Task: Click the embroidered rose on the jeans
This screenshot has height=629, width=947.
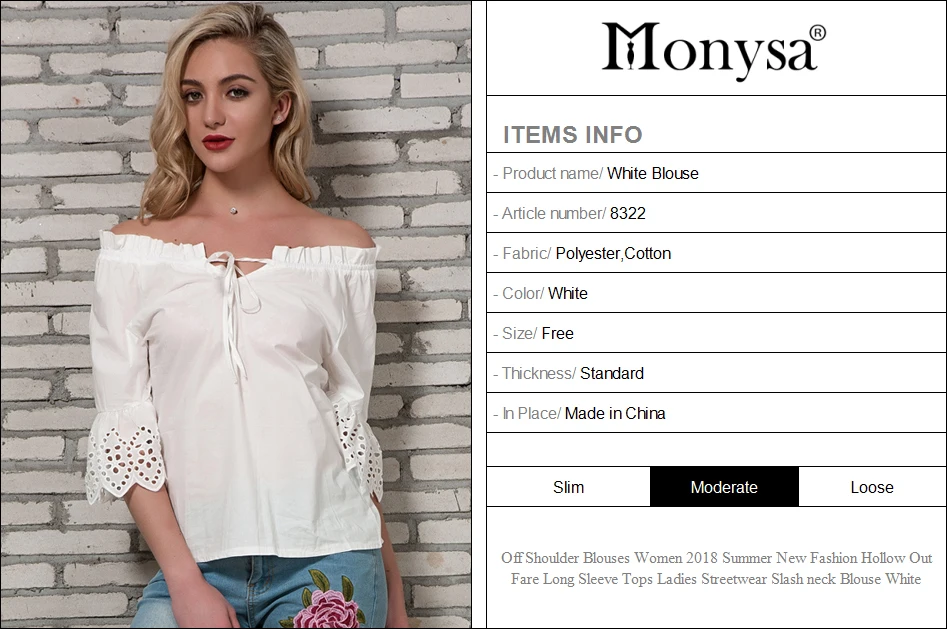Action: (326, 600)
